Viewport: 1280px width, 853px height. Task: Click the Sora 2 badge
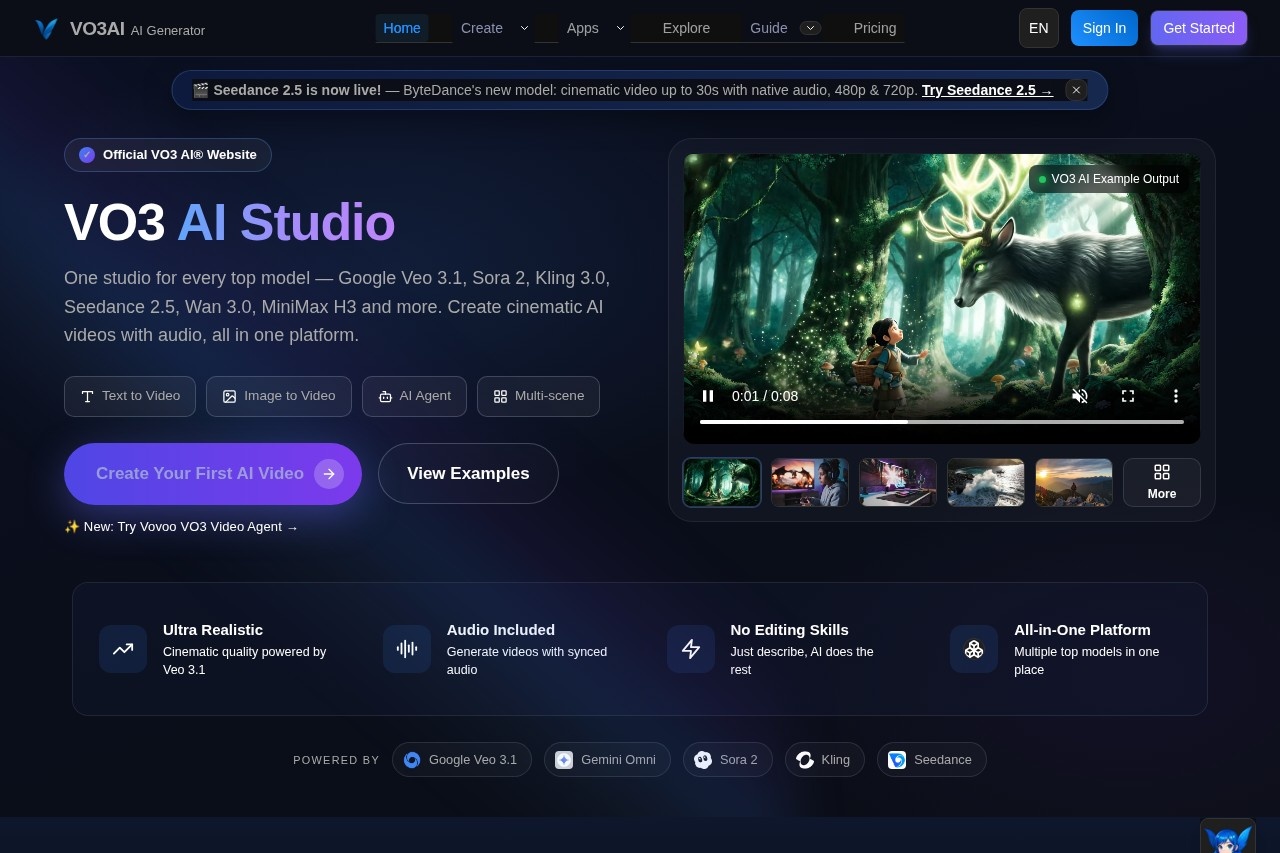coord(728,760)
